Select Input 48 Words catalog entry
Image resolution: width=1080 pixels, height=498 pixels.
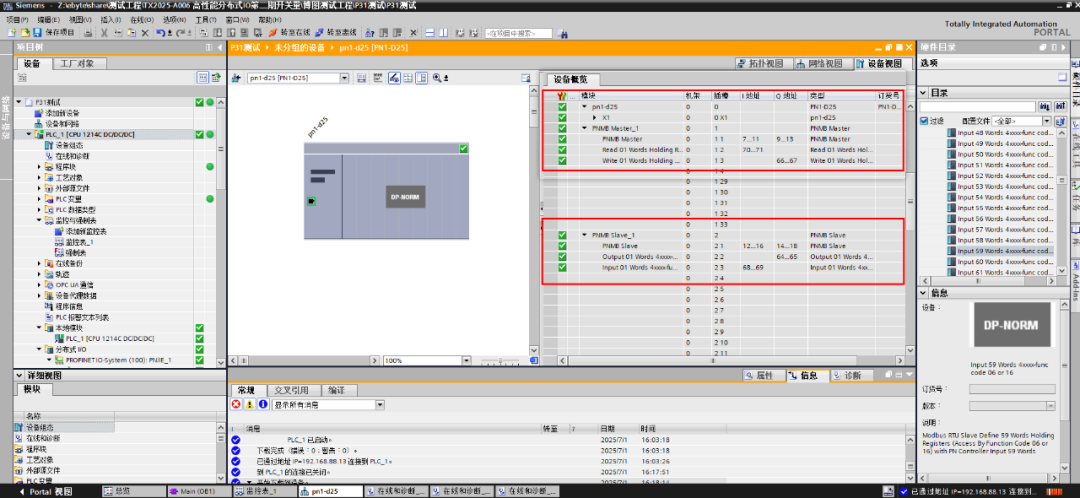(x=1000, y=133)
